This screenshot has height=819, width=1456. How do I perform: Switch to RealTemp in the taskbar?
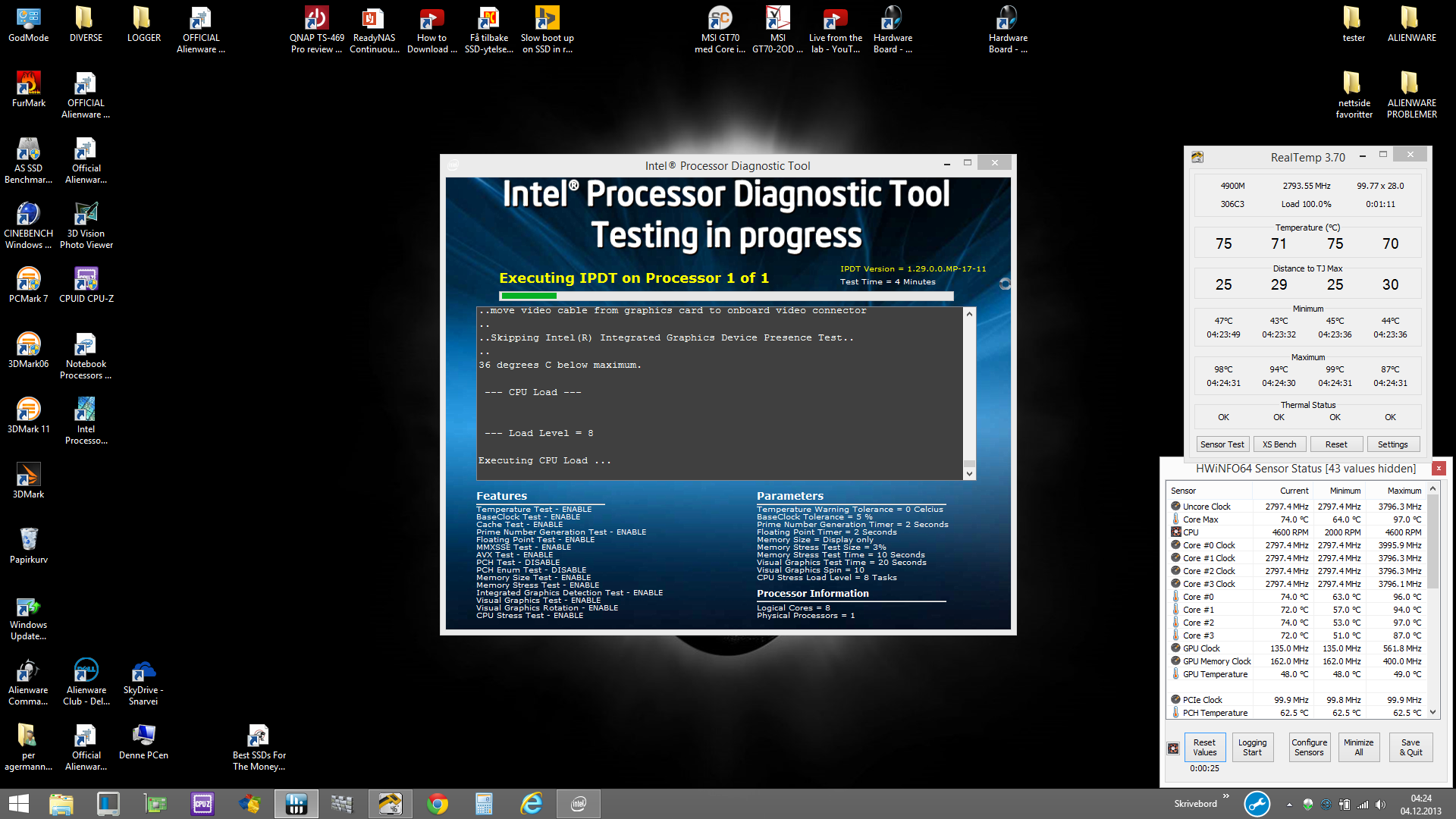click(x=391, y=804)
